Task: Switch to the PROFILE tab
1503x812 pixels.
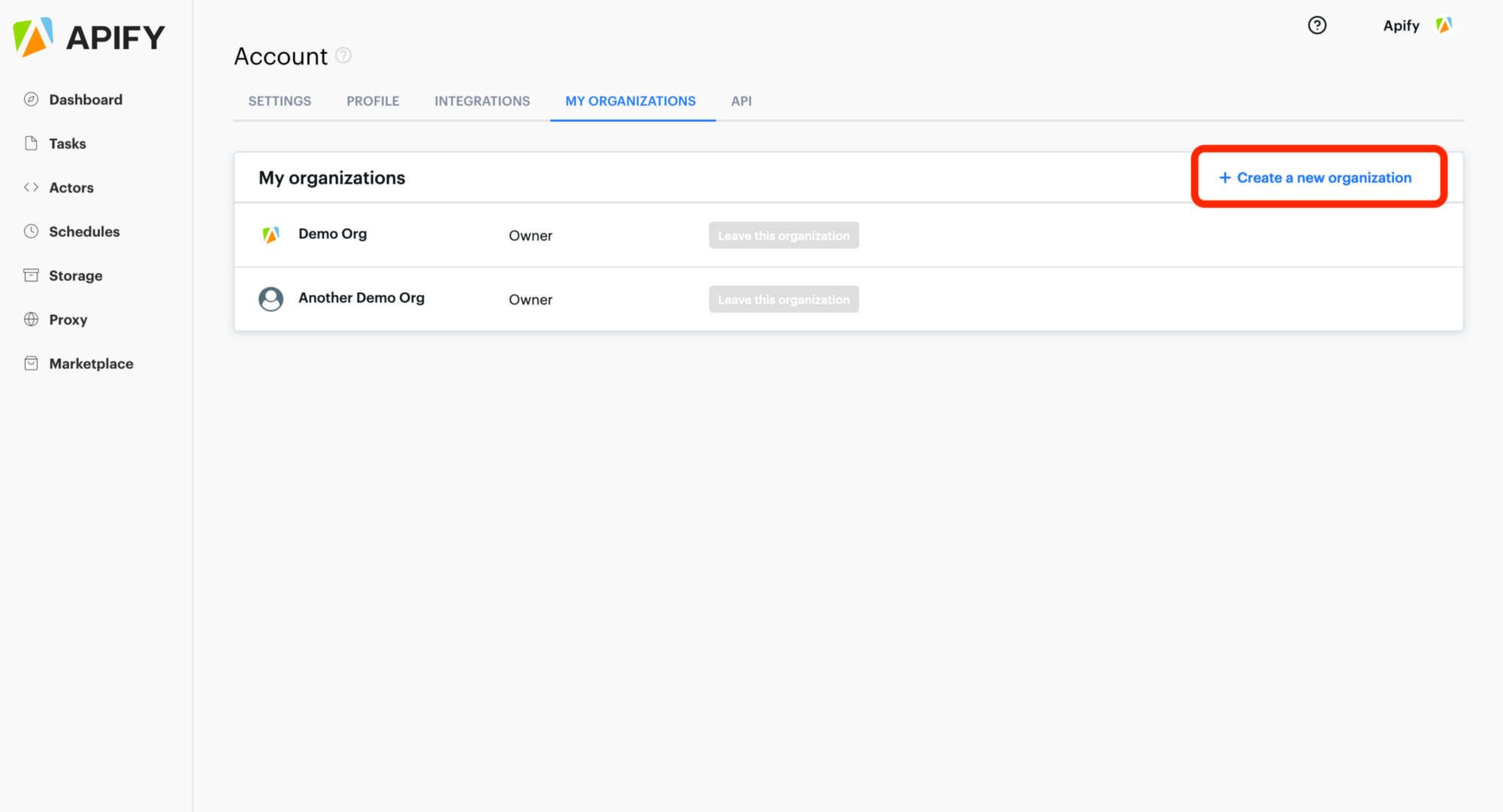Action: [373, 101]
